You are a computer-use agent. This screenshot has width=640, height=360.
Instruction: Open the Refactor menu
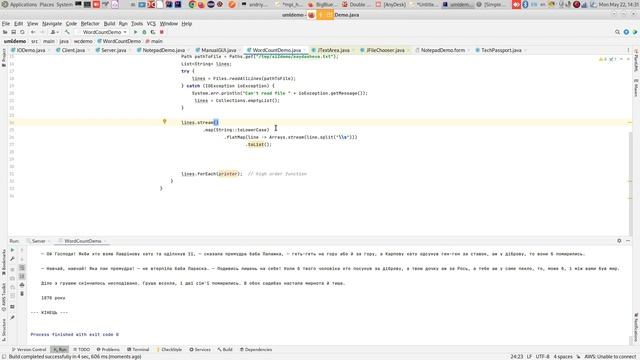pos(90,24)
